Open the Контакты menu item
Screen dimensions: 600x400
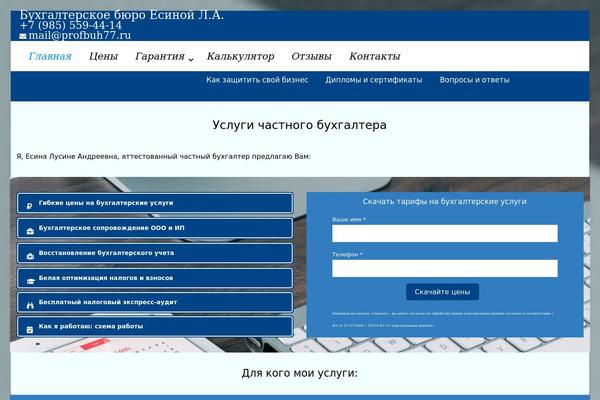(x=375, y=56)
